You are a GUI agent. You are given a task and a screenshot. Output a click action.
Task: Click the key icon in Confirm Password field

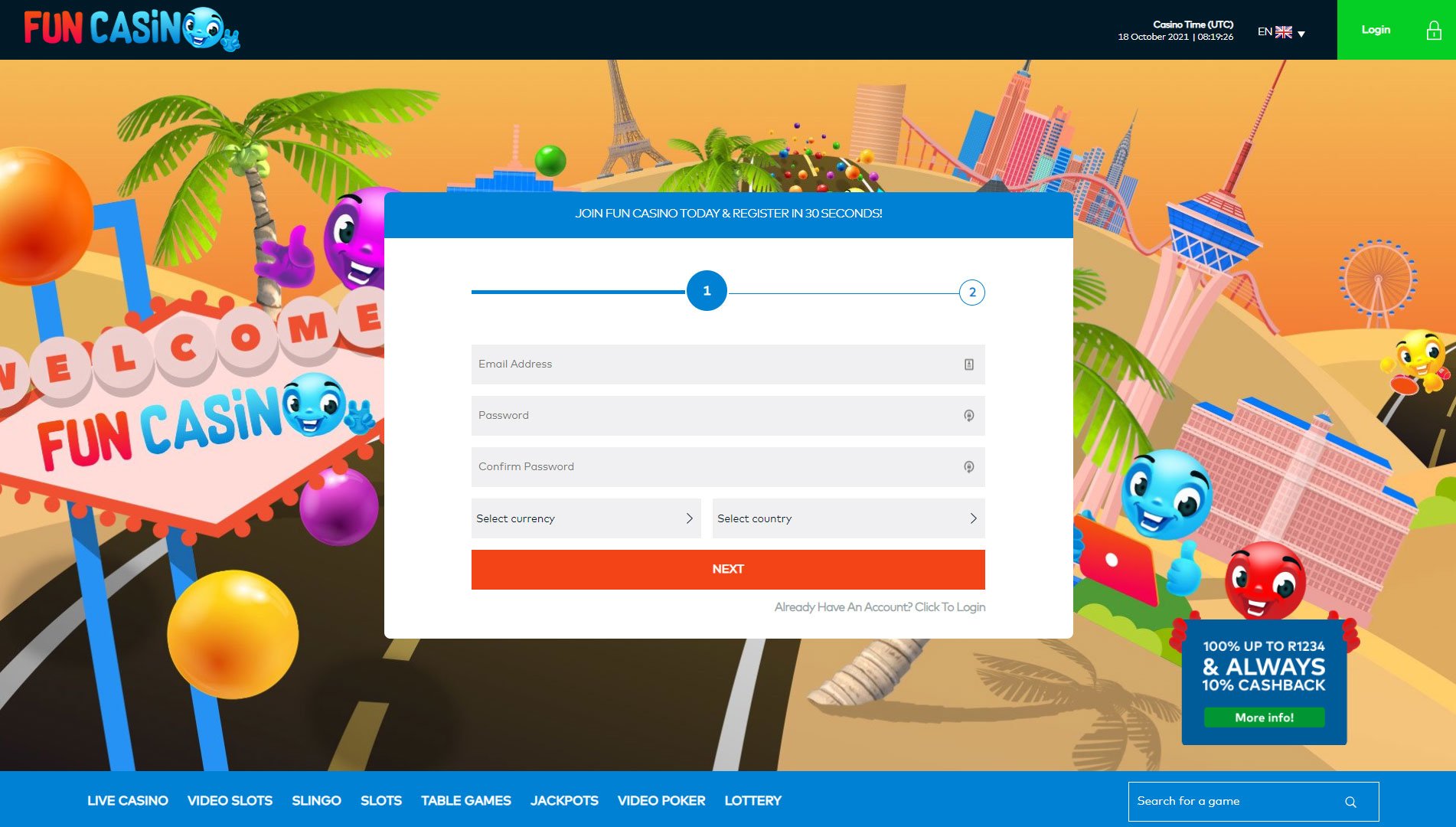point(969,467)
